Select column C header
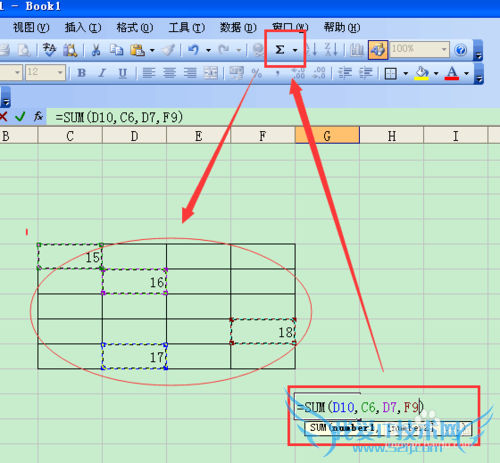The height and width of the screenshot is (463, 500). [70, 136]
